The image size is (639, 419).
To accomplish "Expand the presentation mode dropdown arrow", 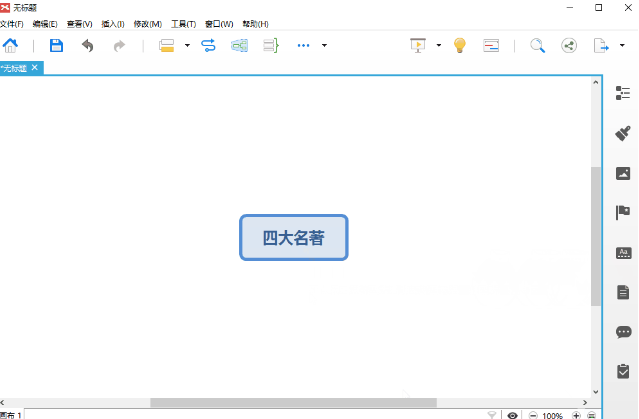I will click(438, 45).
